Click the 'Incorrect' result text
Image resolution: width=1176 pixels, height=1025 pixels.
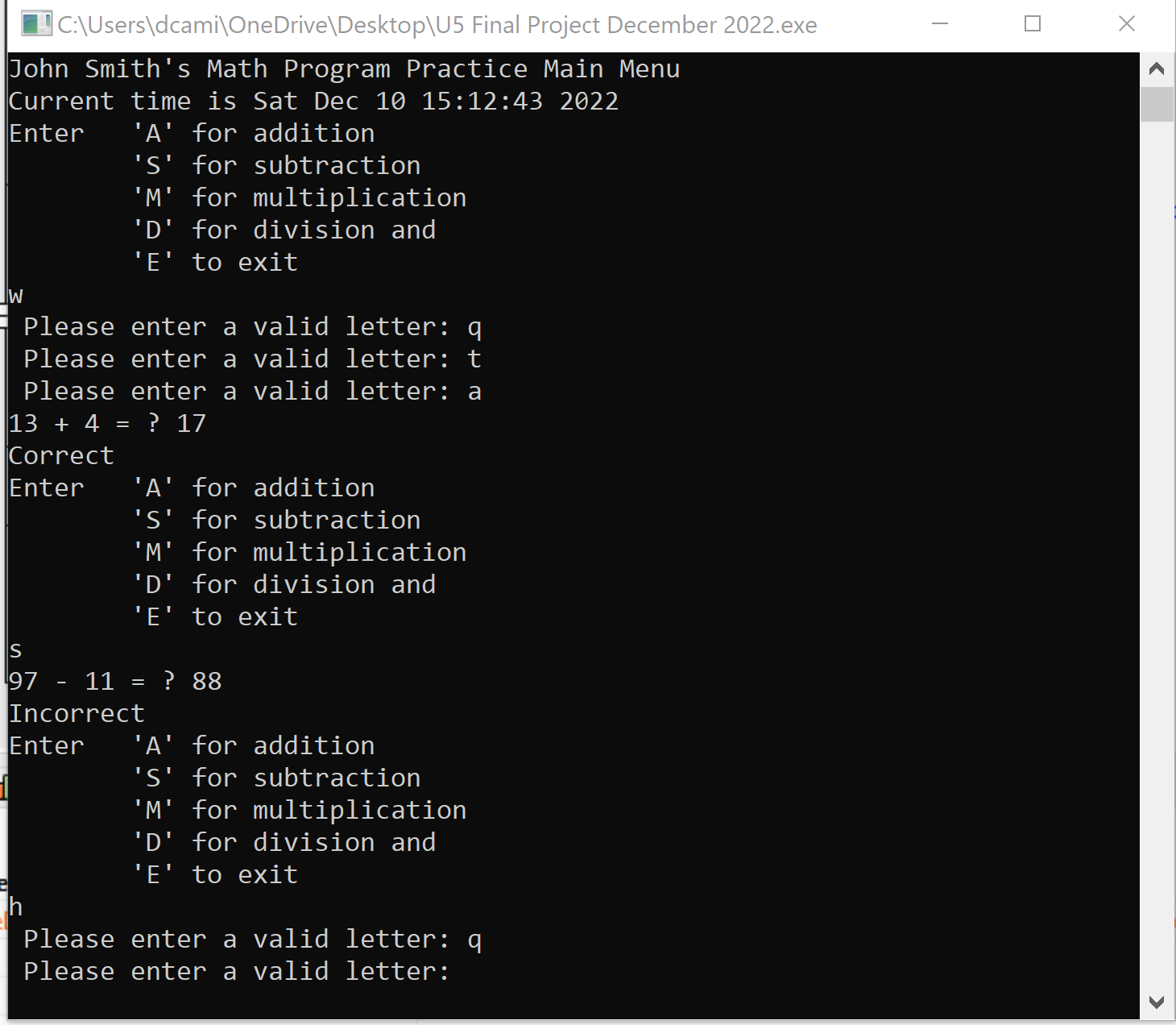coord(77,714)
